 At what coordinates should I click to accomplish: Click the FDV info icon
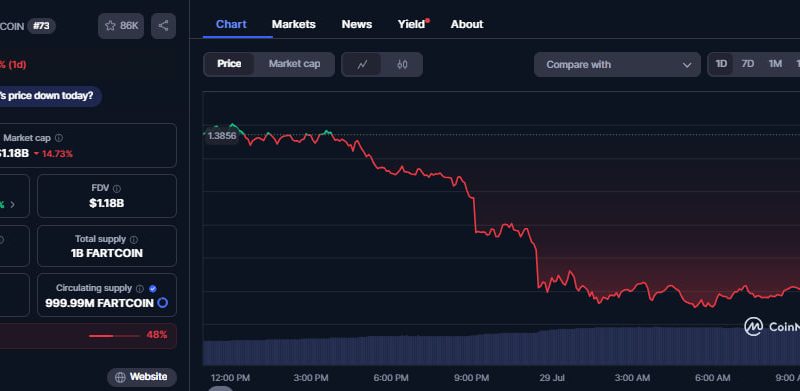[x=117, y=189]
